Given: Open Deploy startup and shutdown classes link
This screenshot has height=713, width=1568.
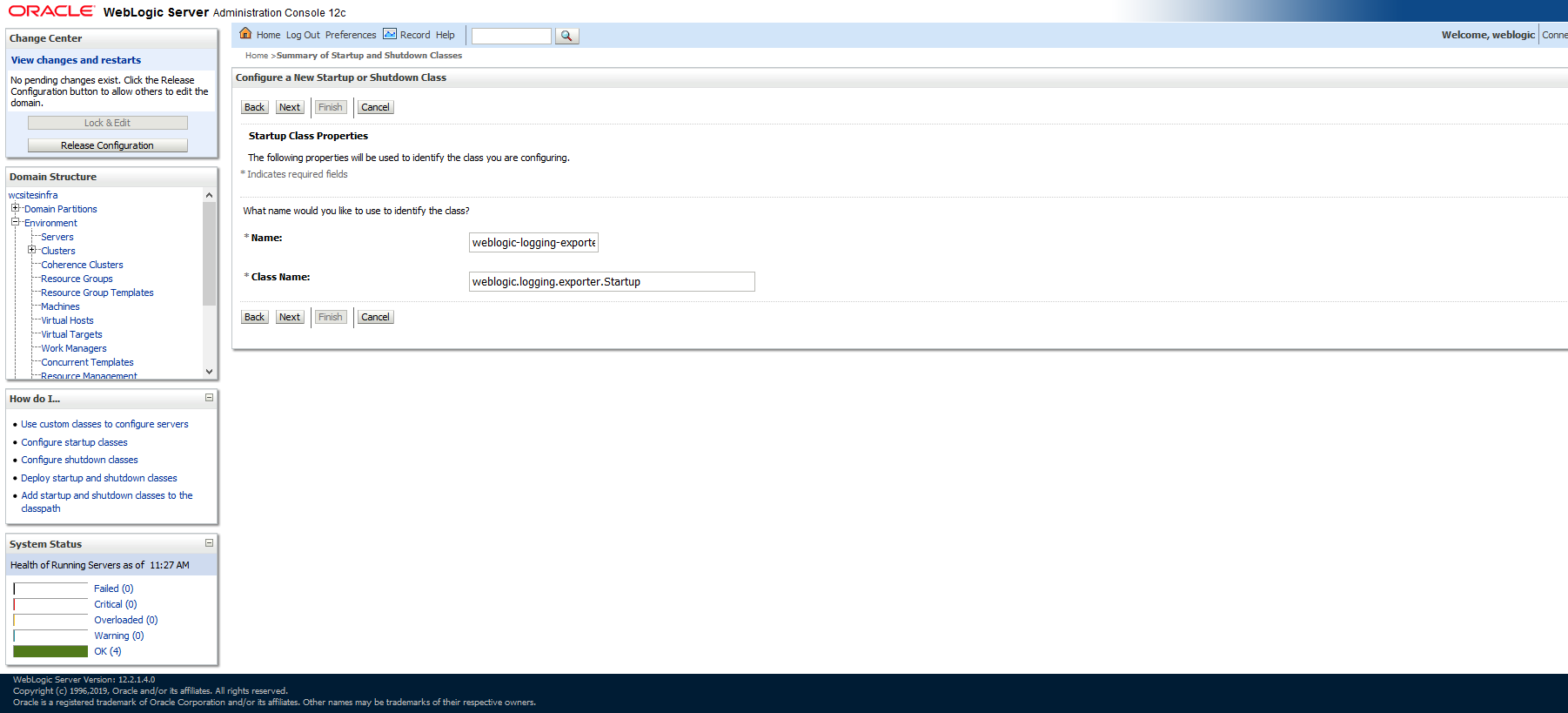Looking at the screenshot, I should [99, 478].
